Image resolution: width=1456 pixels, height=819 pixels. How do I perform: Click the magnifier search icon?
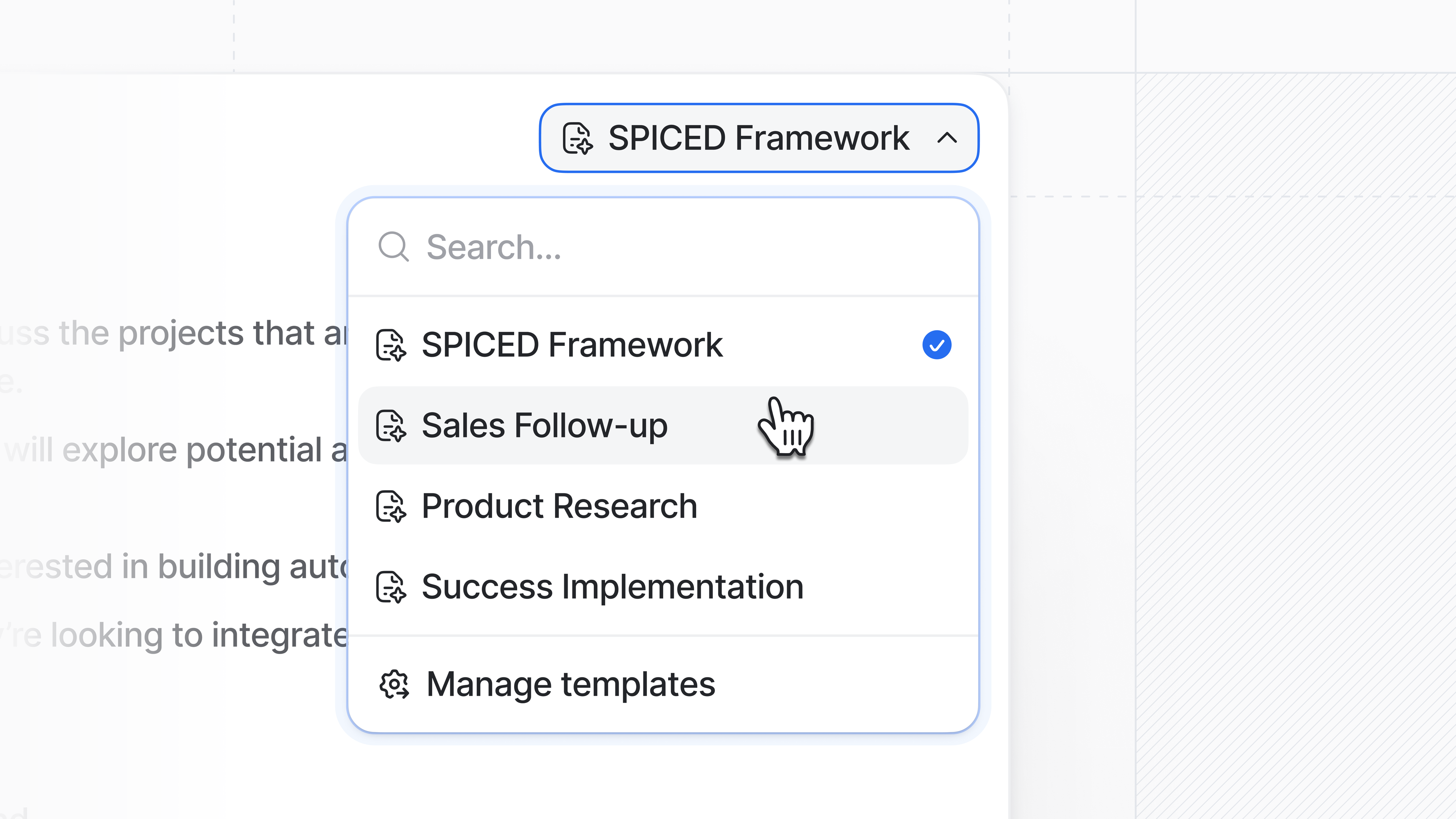point(394,247)
